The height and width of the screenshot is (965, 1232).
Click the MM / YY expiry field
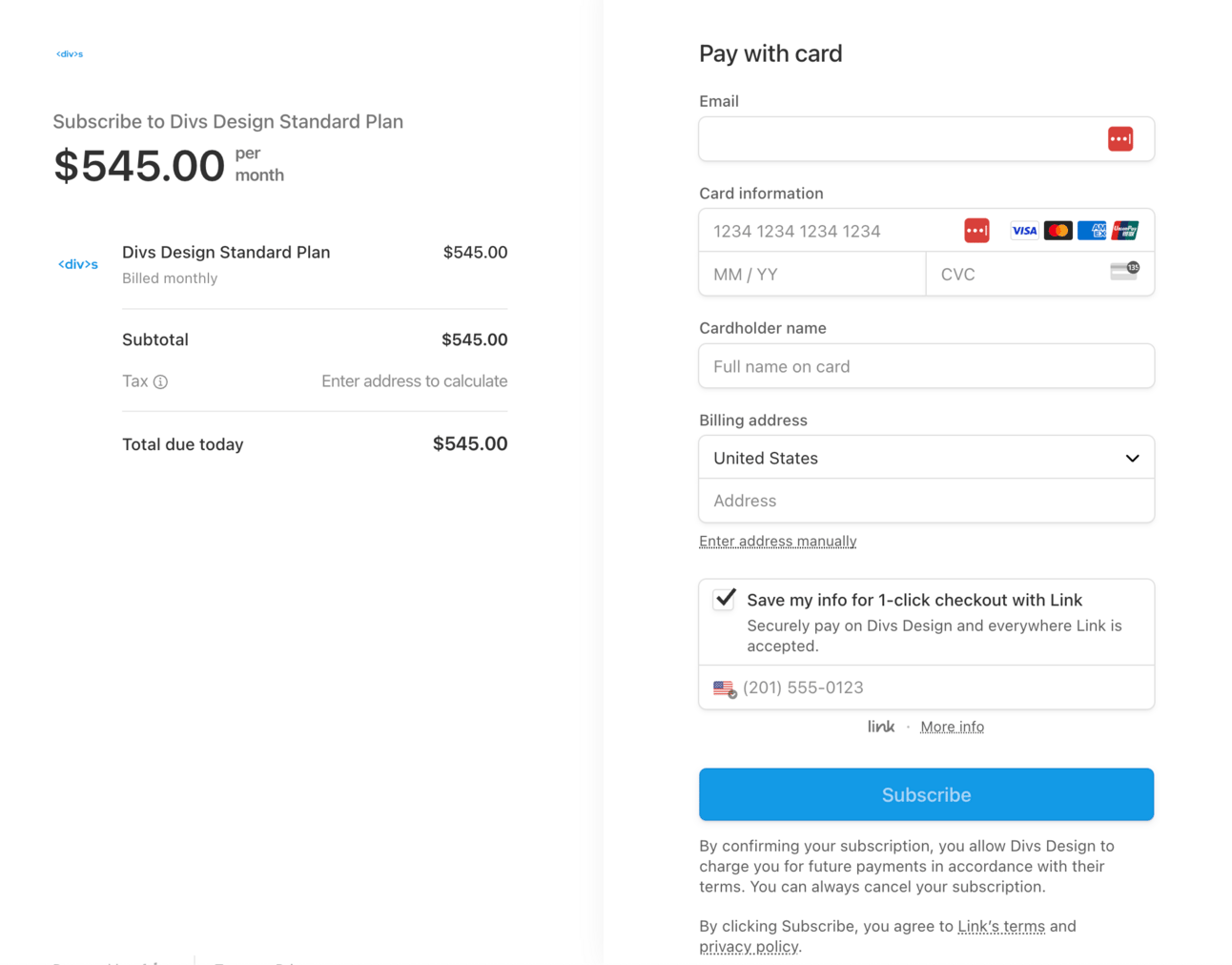(x=811, y=275)
